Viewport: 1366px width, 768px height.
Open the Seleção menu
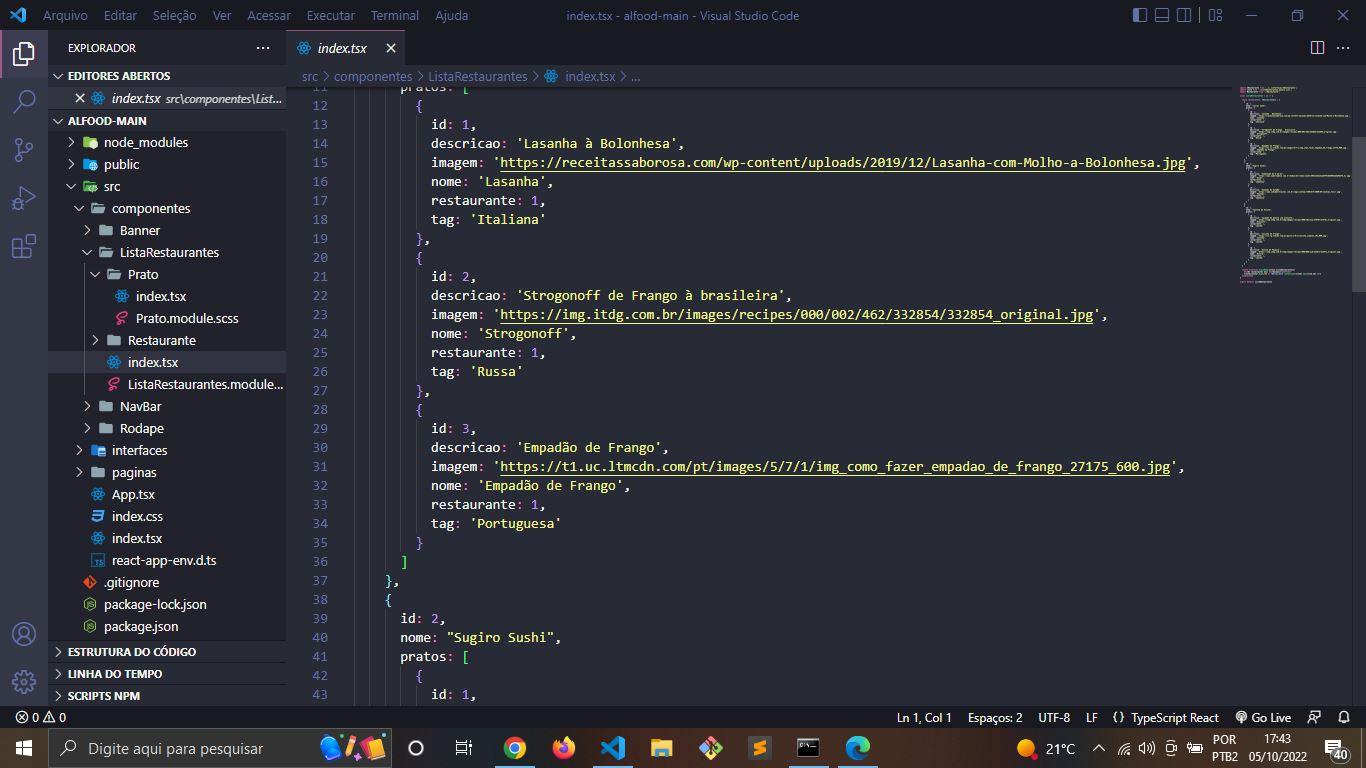point(175,15)
